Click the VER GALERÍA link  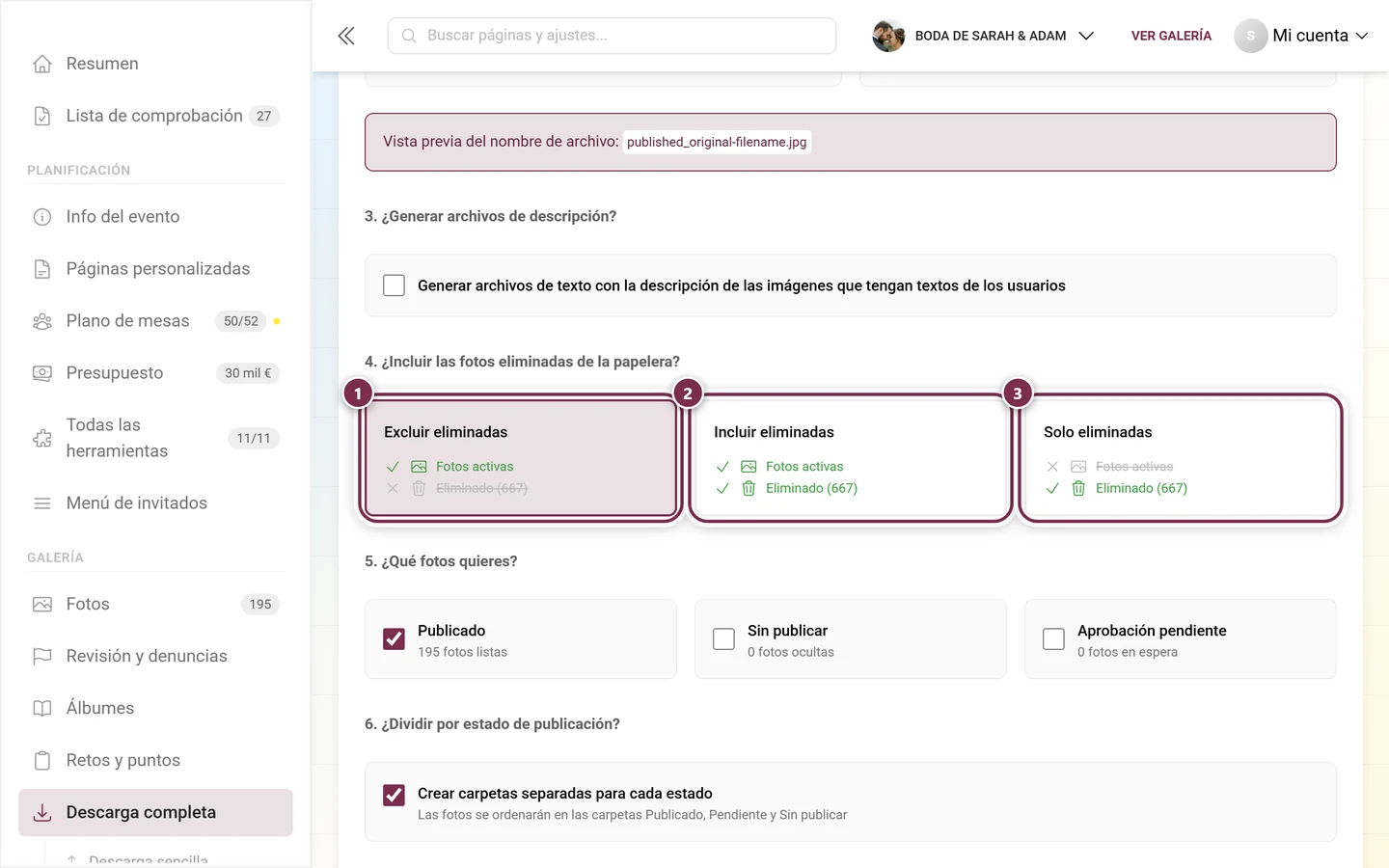(1171, 36)
